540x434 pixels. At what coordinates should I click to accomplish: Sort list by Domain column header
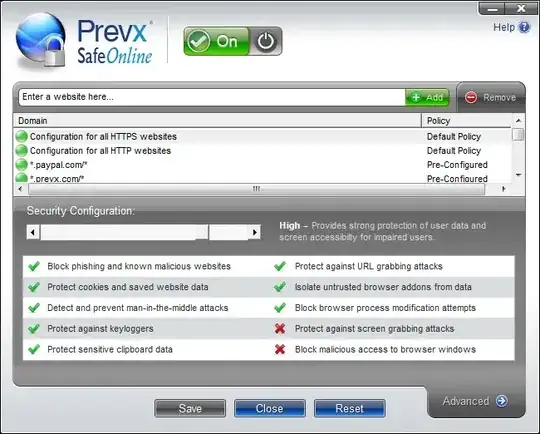(x=217, y=121)
